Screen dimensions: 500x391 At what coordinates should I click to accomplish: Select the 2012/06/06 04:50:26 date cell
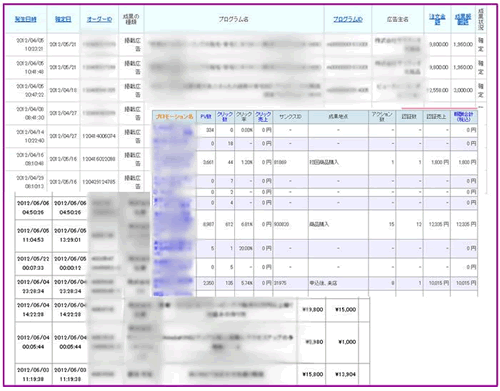33,208
